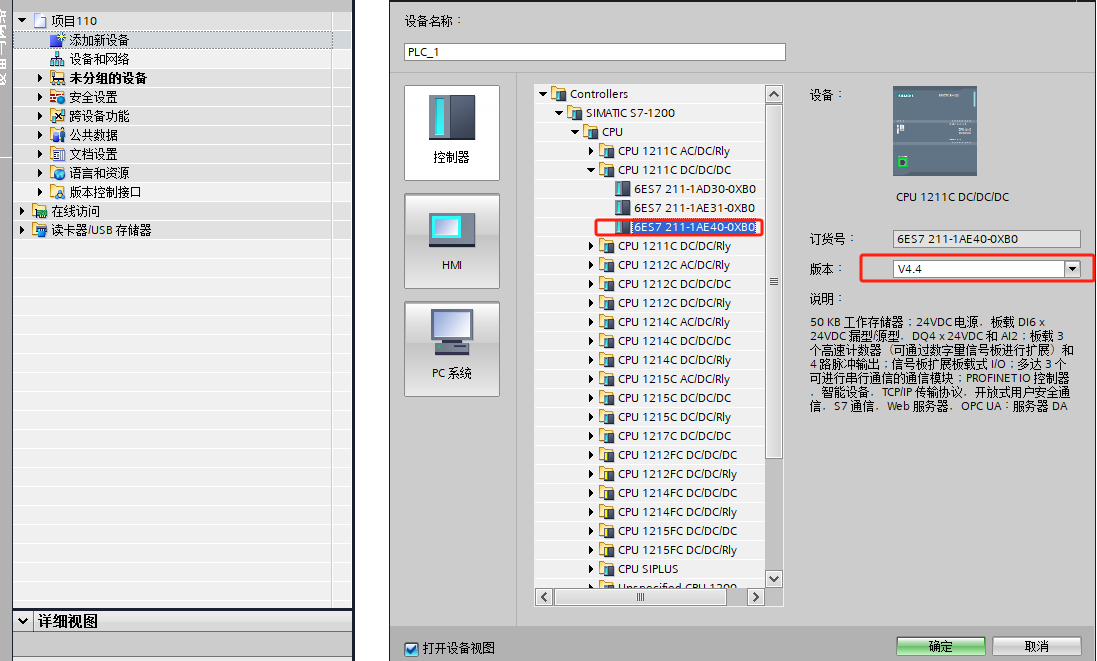Click the SIMATIC S7-1200 folder icon
Screen dimensions: 1097x661
pyautogui.click(x=574, y=112)
